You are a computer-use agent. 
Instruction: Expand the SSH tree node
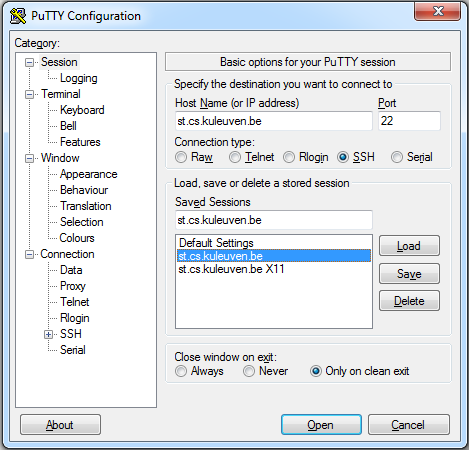[x=49, y=334]
